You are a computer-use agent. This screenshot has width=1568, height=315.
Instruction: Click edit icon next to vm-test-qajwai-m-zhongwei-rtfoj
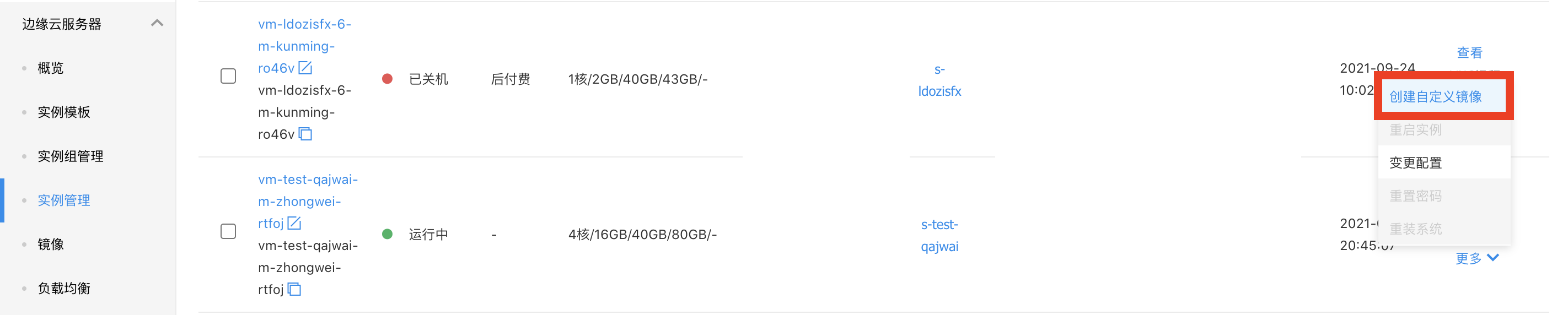(x=294, y=223)
